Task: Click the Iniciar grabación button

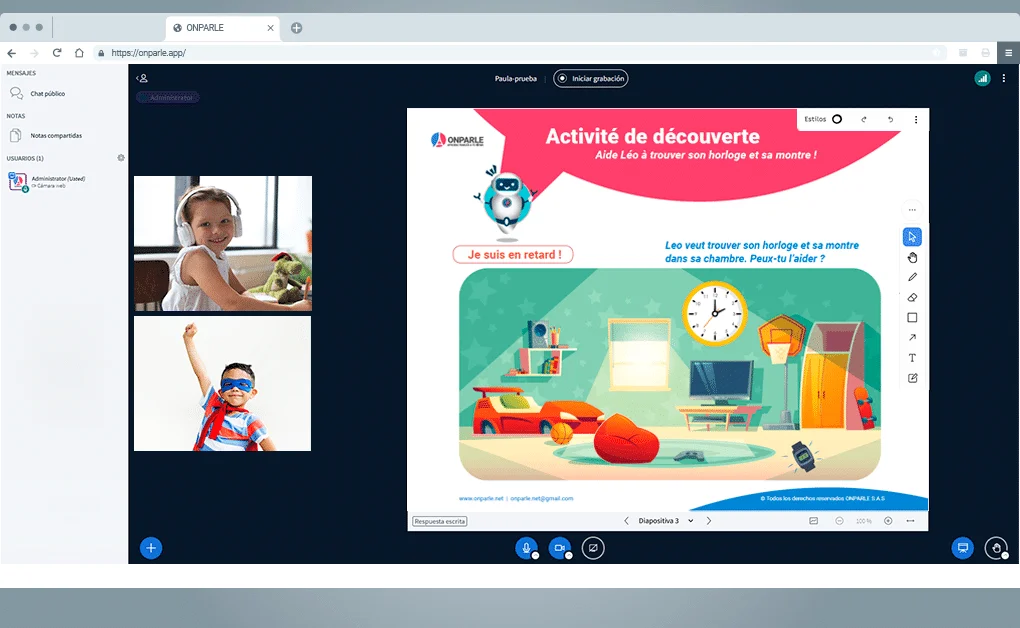Action: coord(591,78)
